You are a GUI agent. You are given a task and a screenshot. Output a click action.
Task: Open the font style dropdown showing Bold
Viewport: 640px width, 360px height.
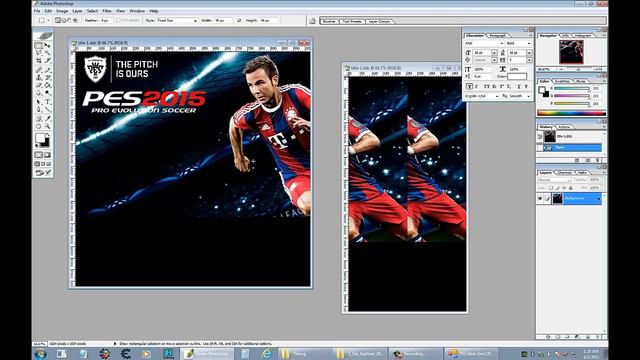pyautogui.click(x=518, y=43)
